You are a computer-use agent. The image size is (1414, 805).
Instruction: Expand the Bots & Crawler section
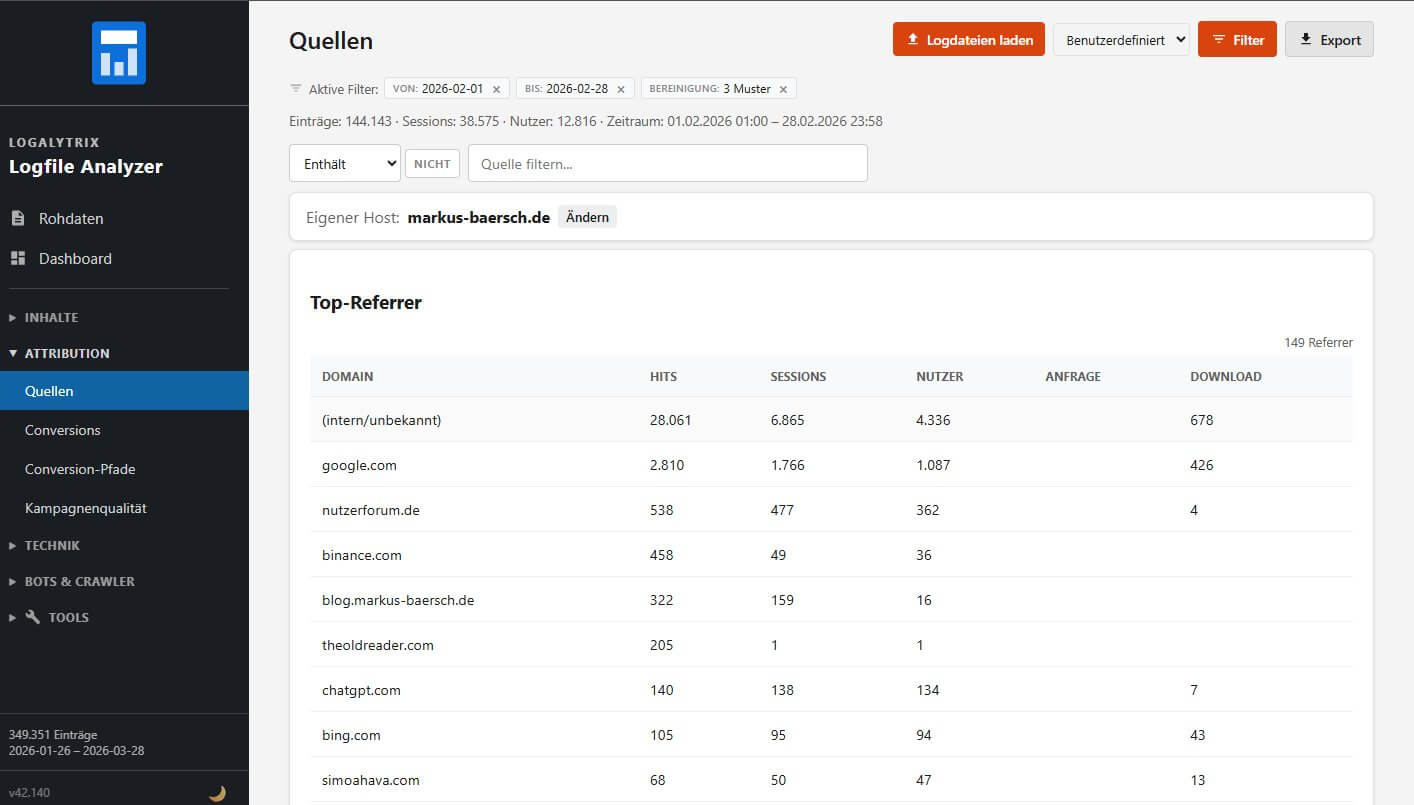click(x=79, y=581)
